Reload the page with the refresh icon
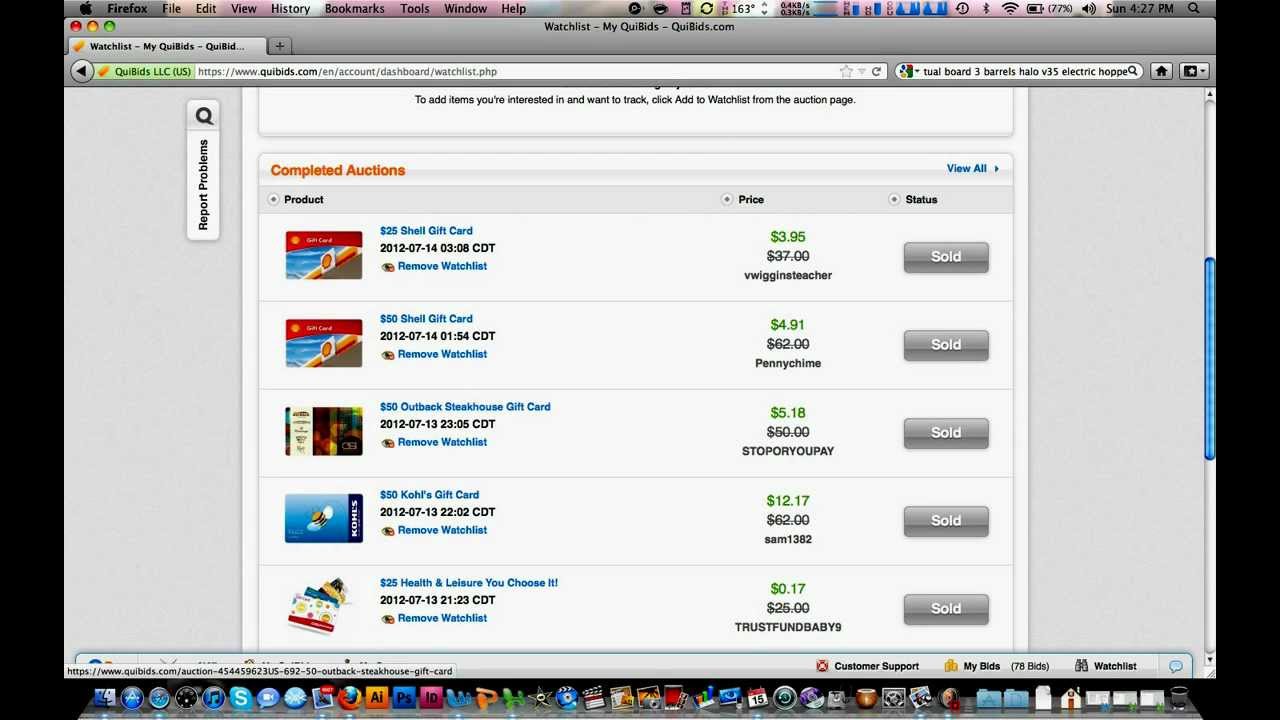This screenshot has height=720, width=1280. [x=876, y=71]
